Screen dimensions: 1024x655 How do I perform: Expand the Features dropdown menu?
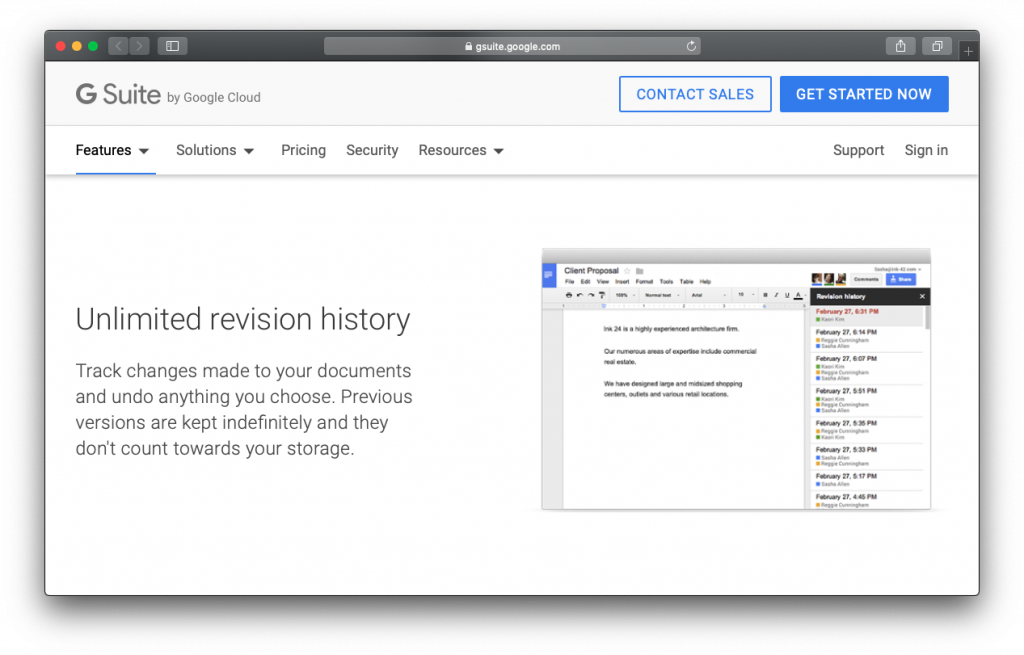click(112, 150)
